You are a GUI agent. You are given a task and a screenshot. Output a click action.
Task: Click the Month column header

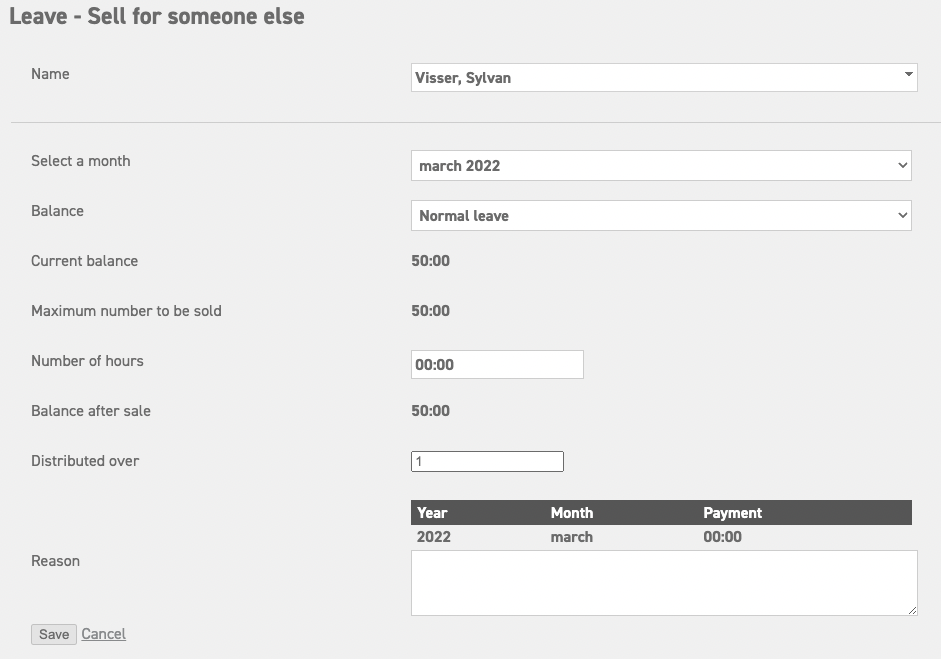pyautogui.click(x=571, y=512)
